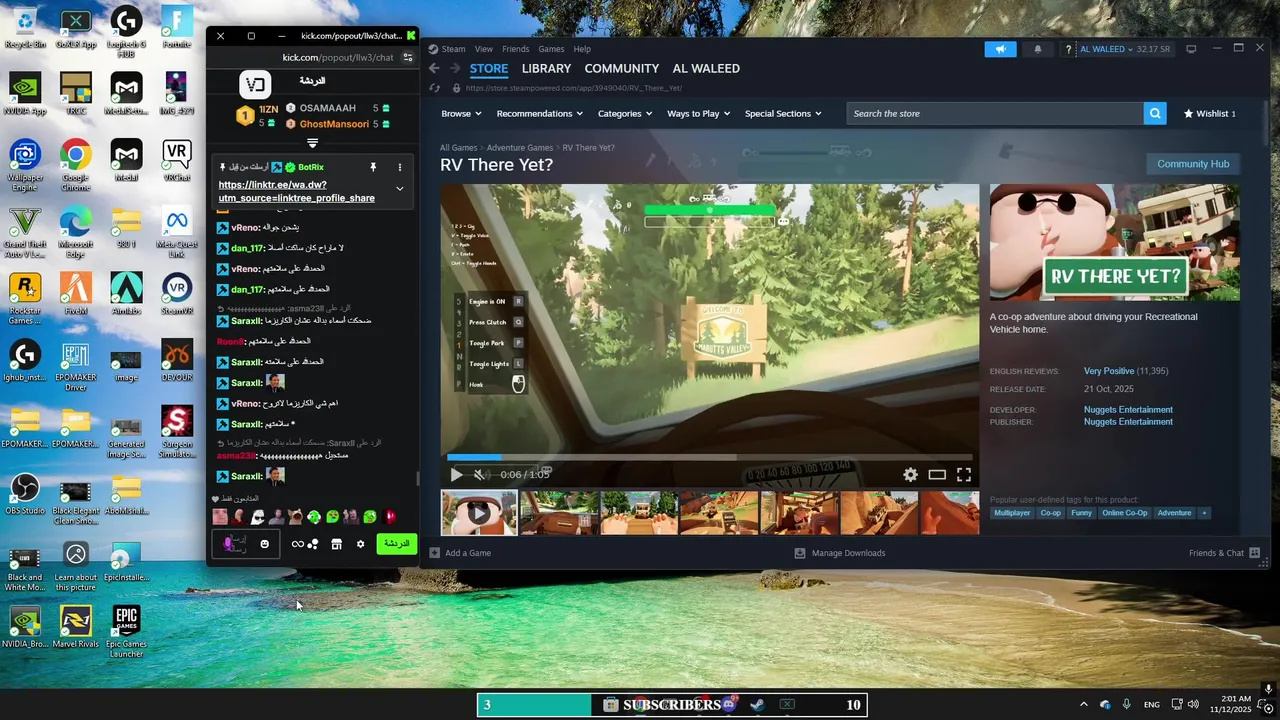Click Add a Game plus icon
This screenshot has height=720, width=1280.
(434, 553)
